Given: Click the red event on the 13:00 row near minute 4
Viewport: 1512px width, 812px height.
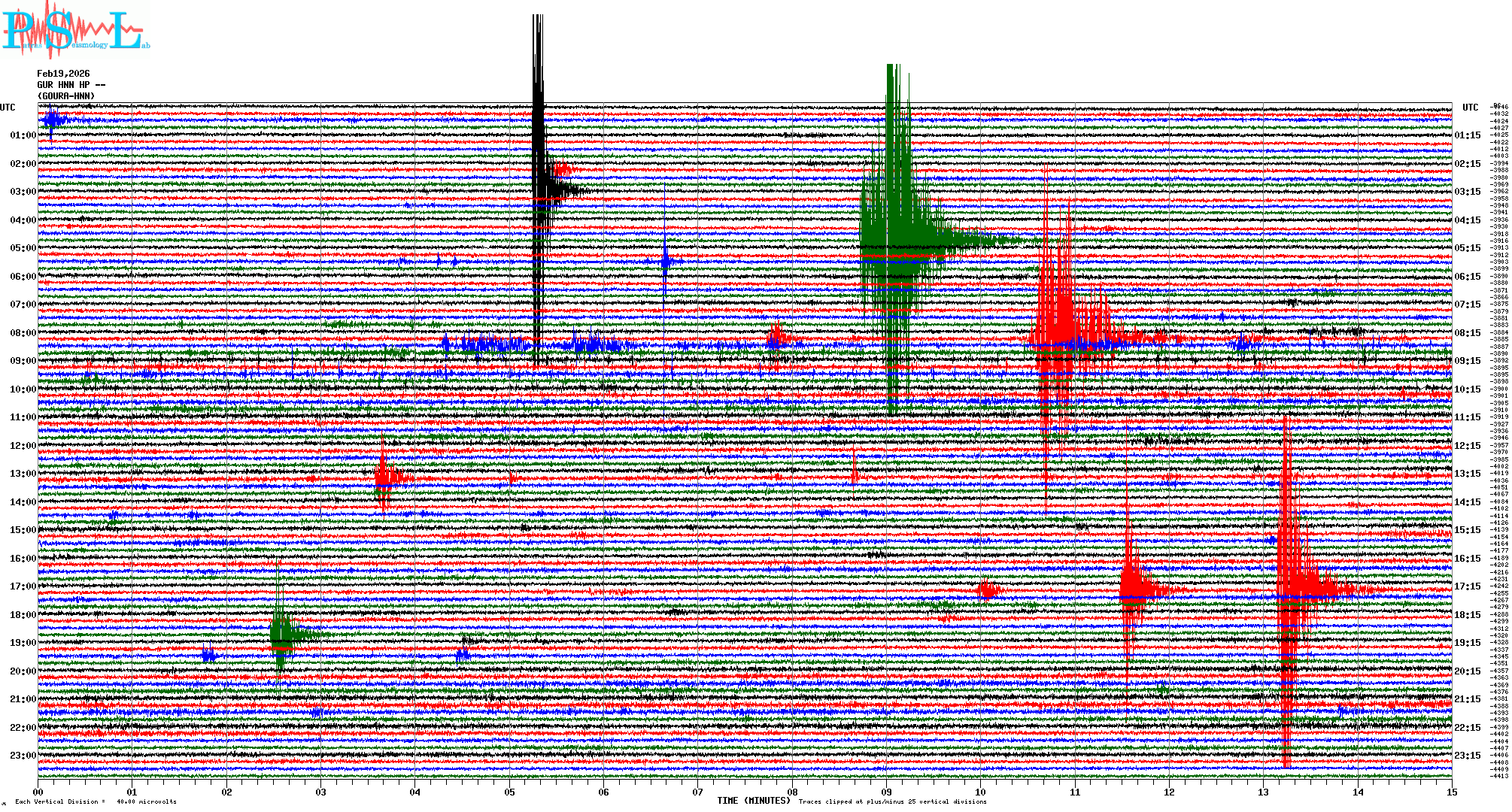Looking at the screenshot, I should (x=384, y=476).
